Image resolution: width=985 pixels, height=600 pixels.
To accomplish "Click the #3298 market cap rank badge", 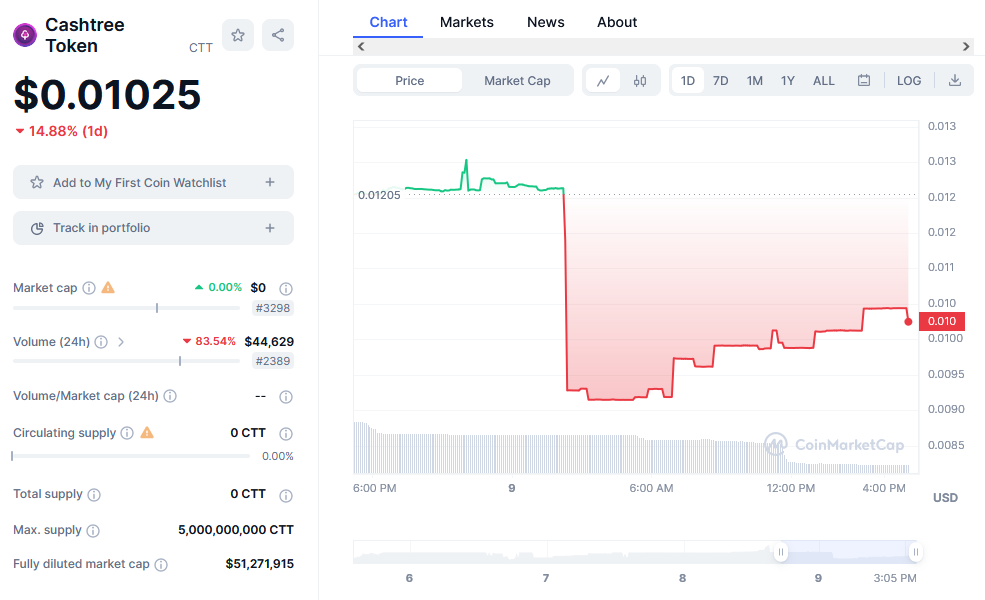I will (x=273, y=308).
